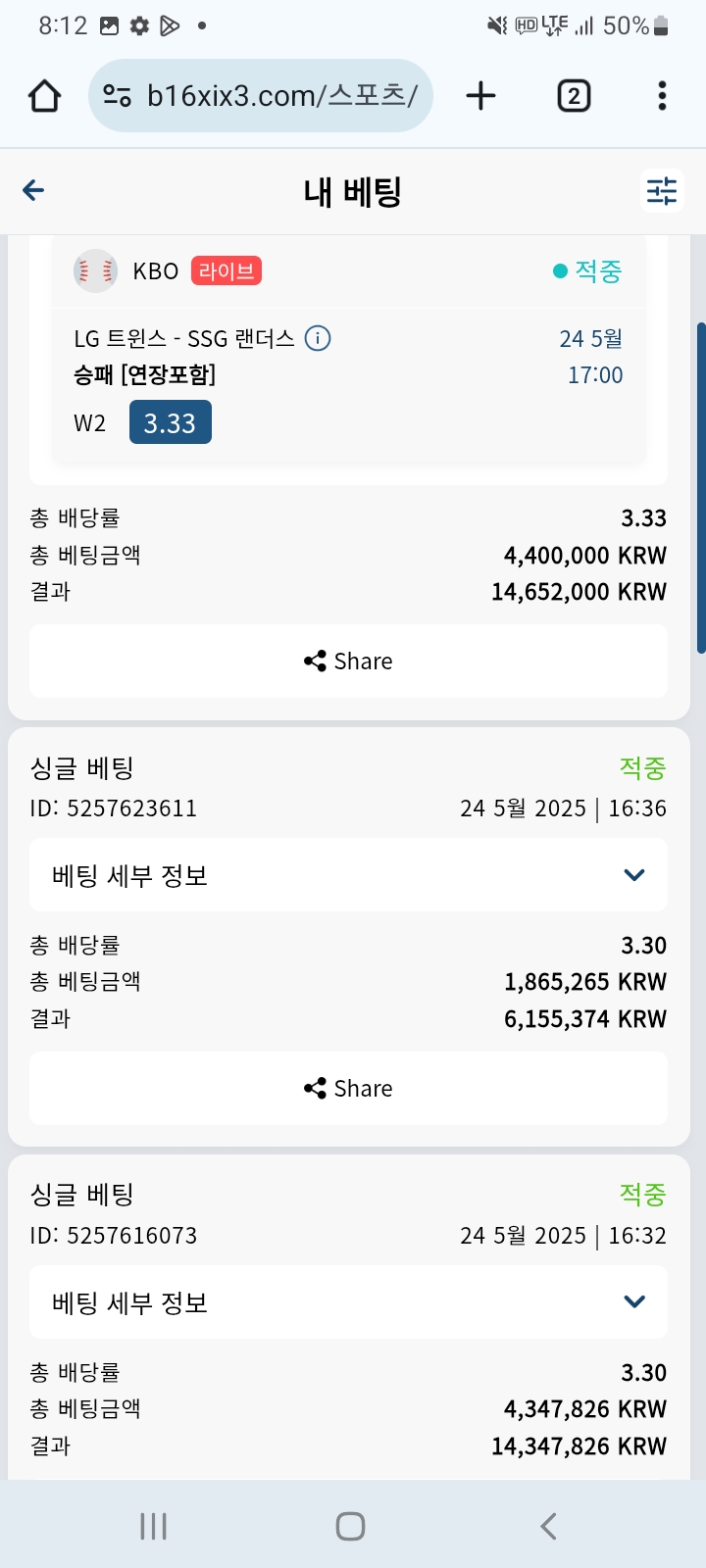The height and width of the screenshot is (1568, 706).
Task: Select the W2 3.33 odds button
Action: [x=170, y=422]
